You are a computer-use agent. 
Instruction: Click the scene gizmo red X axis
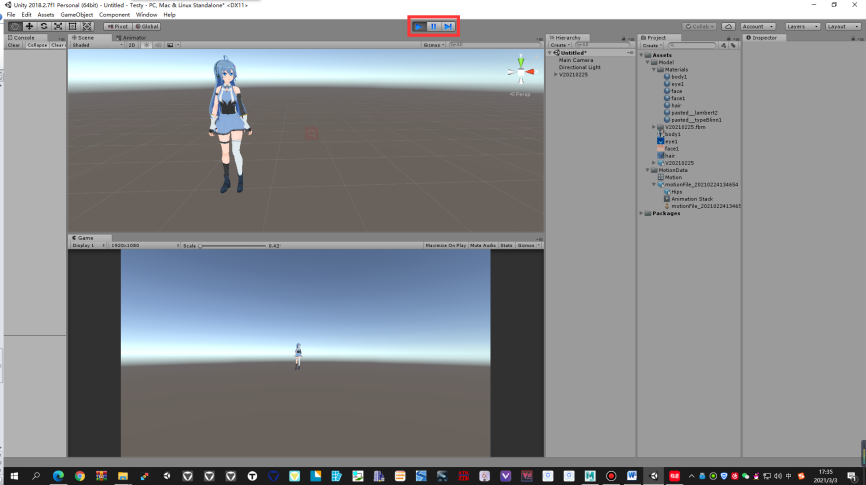530,71
